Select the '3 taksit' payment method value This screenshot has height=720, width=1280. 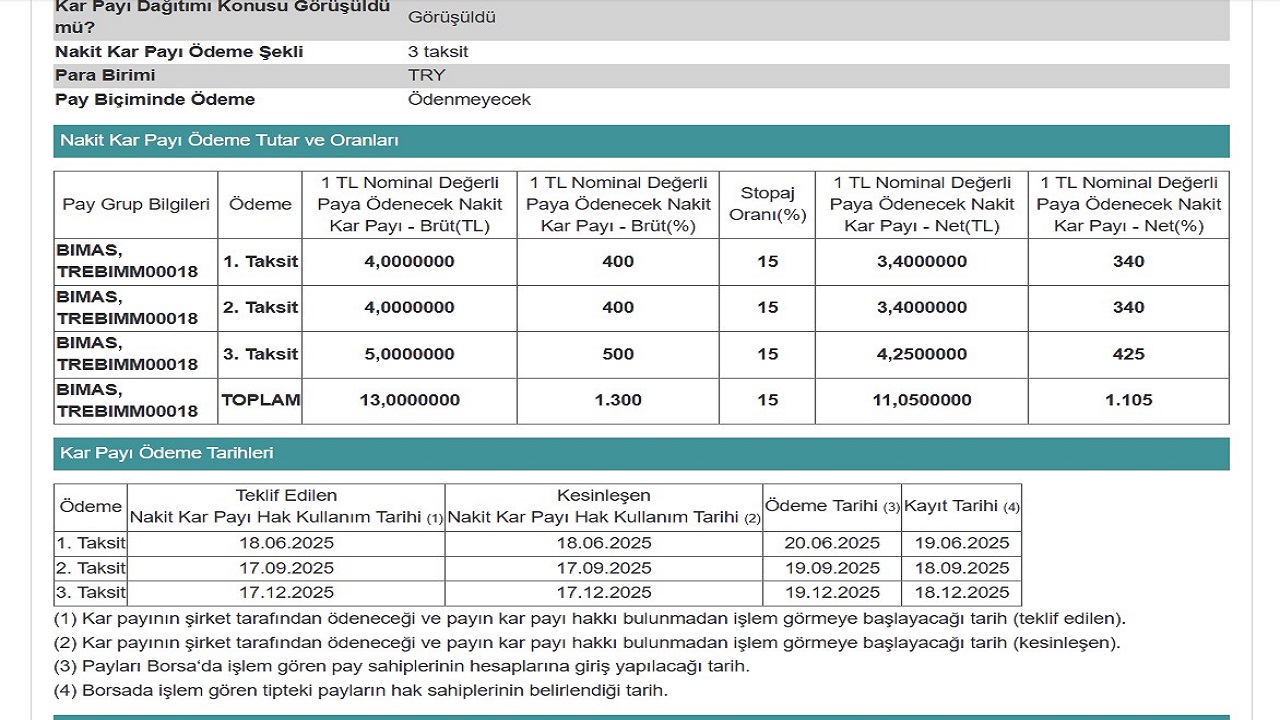(x=438, y=52)
